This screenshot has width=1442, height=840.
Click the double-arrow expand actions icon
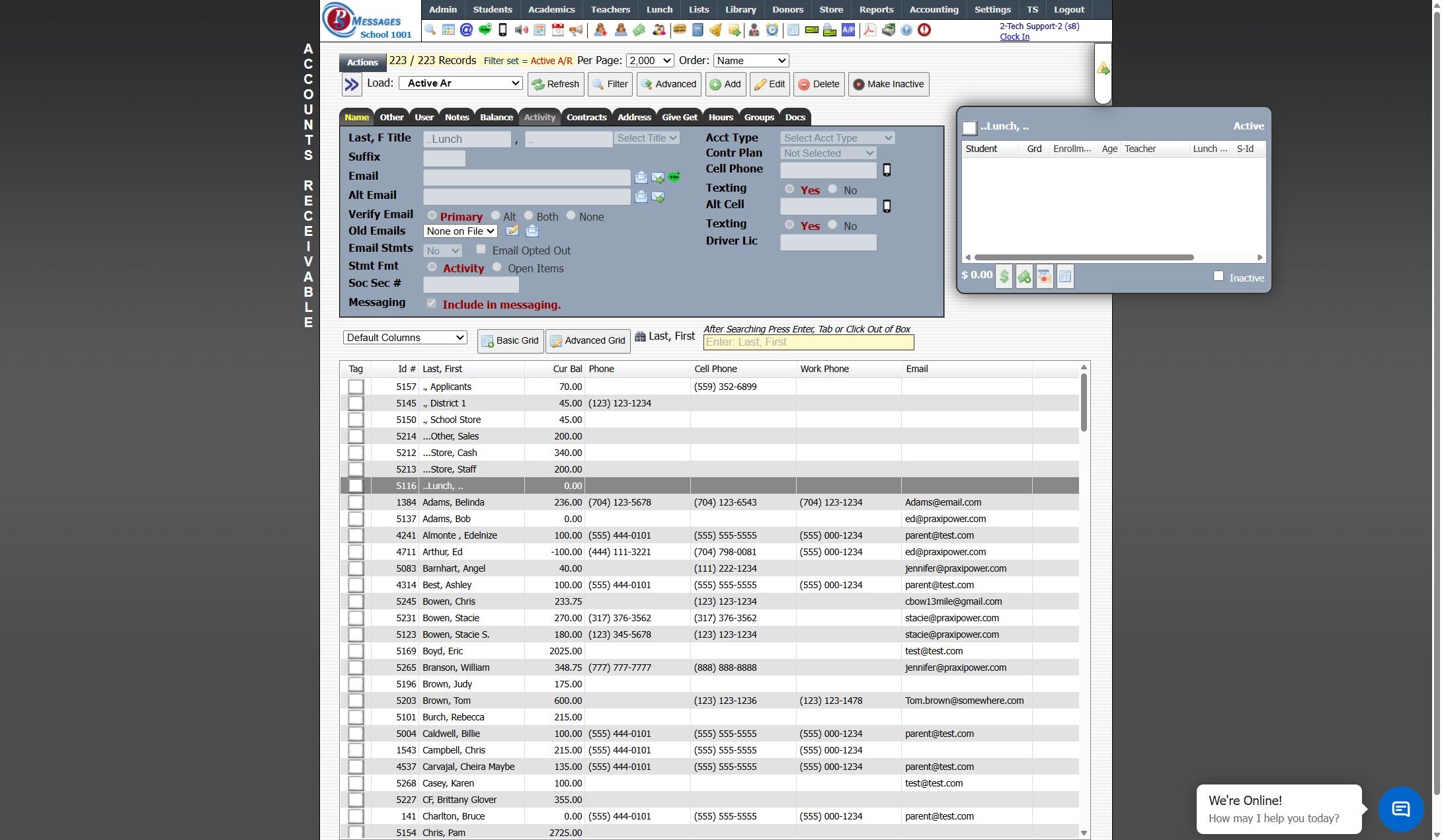point(351,84)
